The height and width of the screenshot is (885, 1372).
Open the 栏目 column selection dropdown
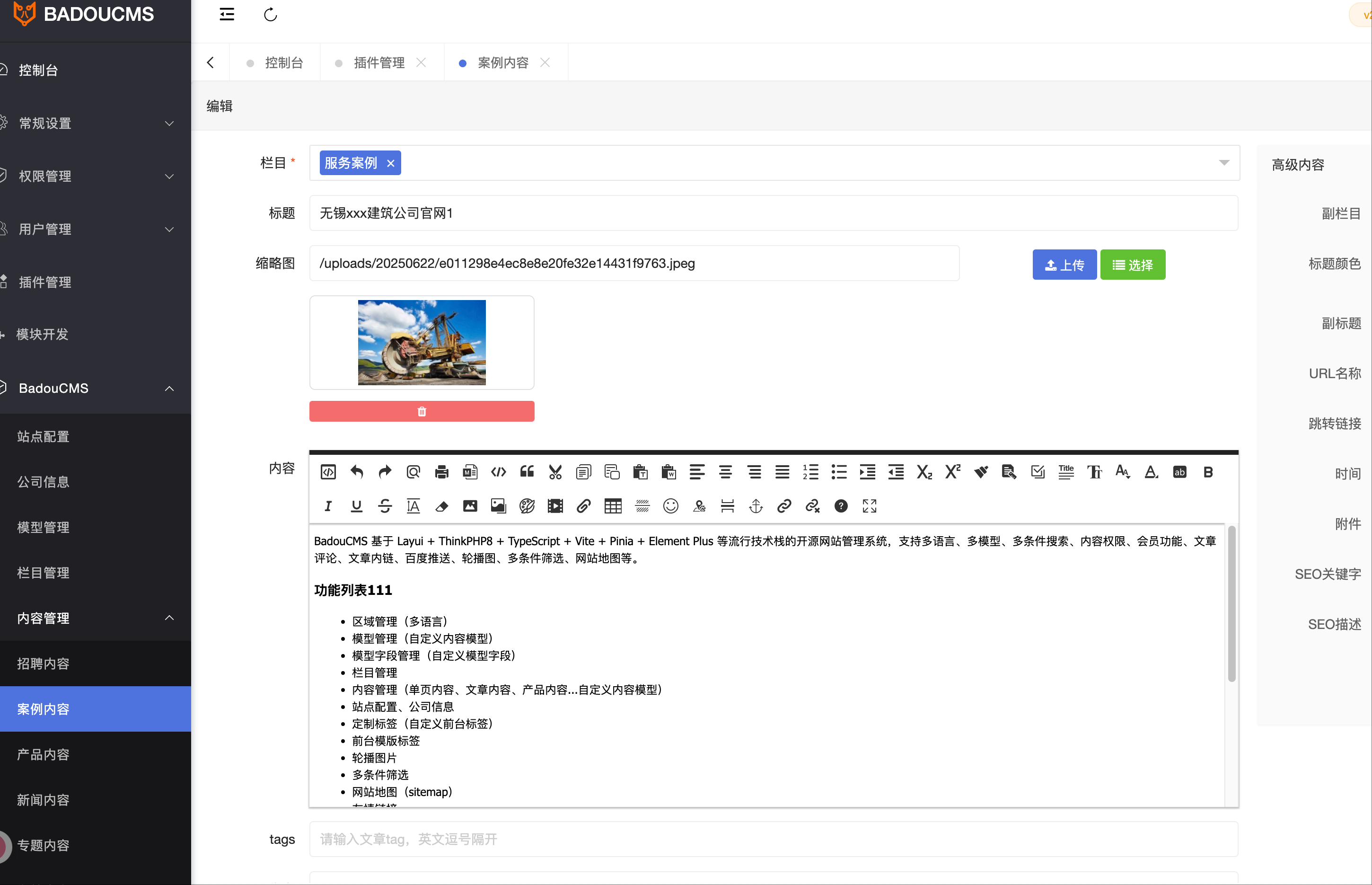point(1224,163)
